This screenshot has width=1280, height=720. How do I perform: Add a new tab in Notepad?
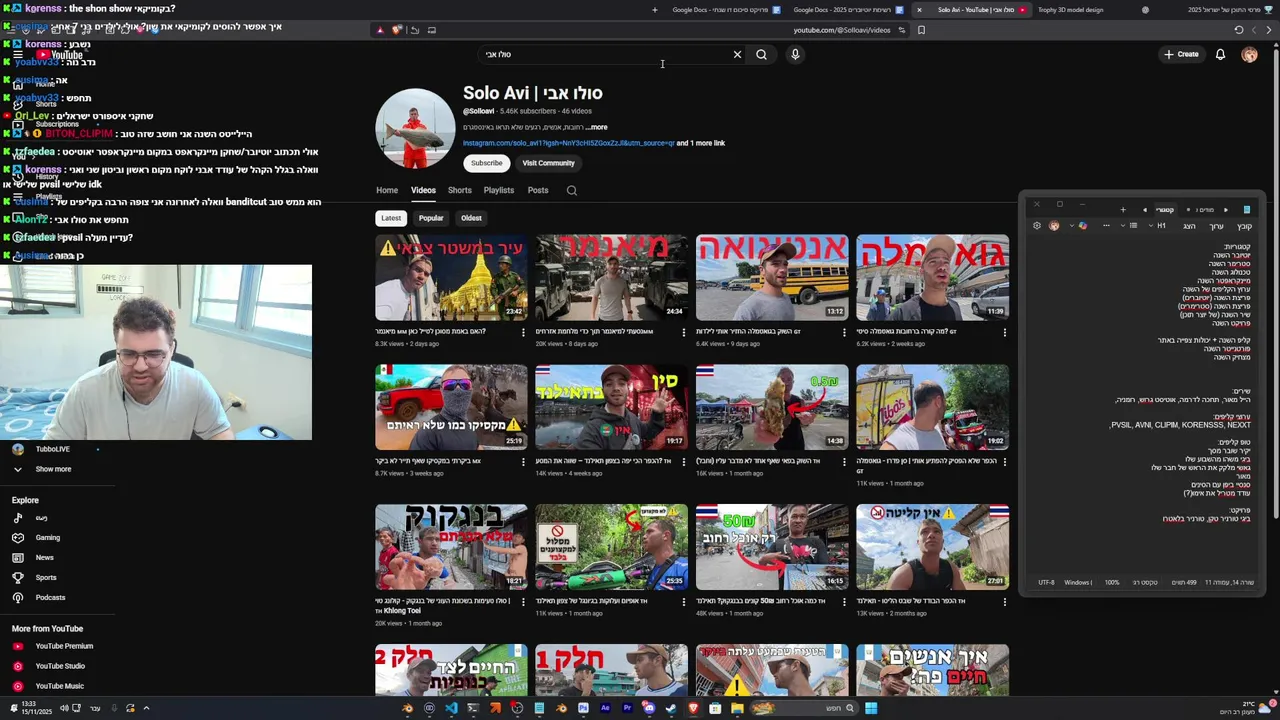pos(1123,210)
